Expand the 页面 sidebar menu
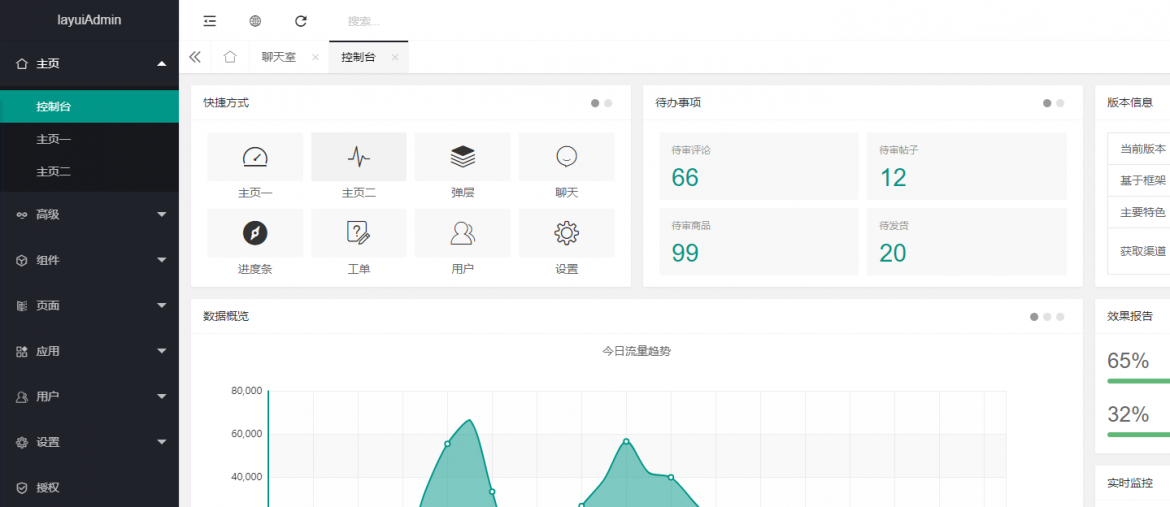This screenshot has width=1170, height=507. pos(90,305)
